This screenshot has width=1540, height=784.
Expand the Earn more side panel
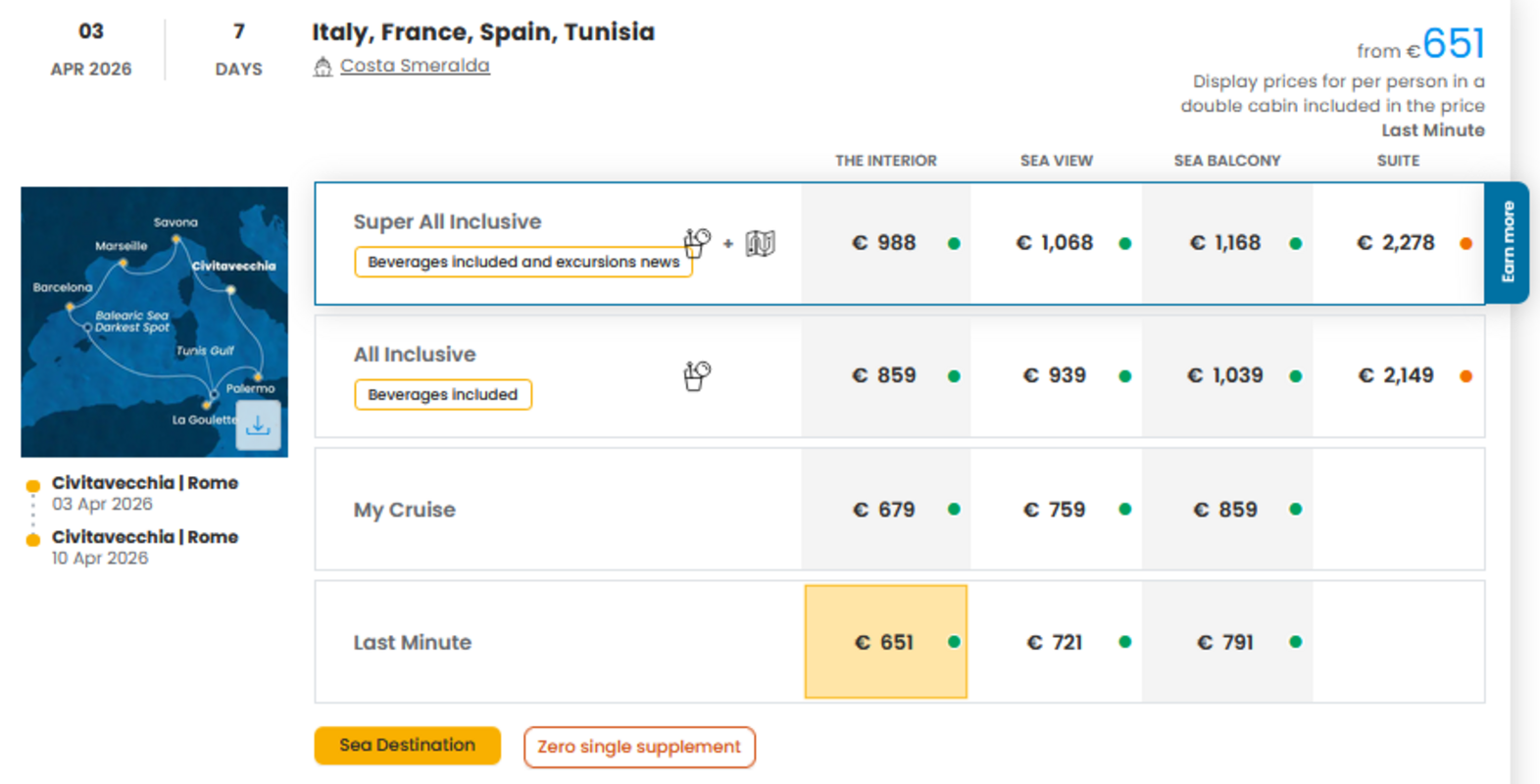click(x=1509, y=243)
